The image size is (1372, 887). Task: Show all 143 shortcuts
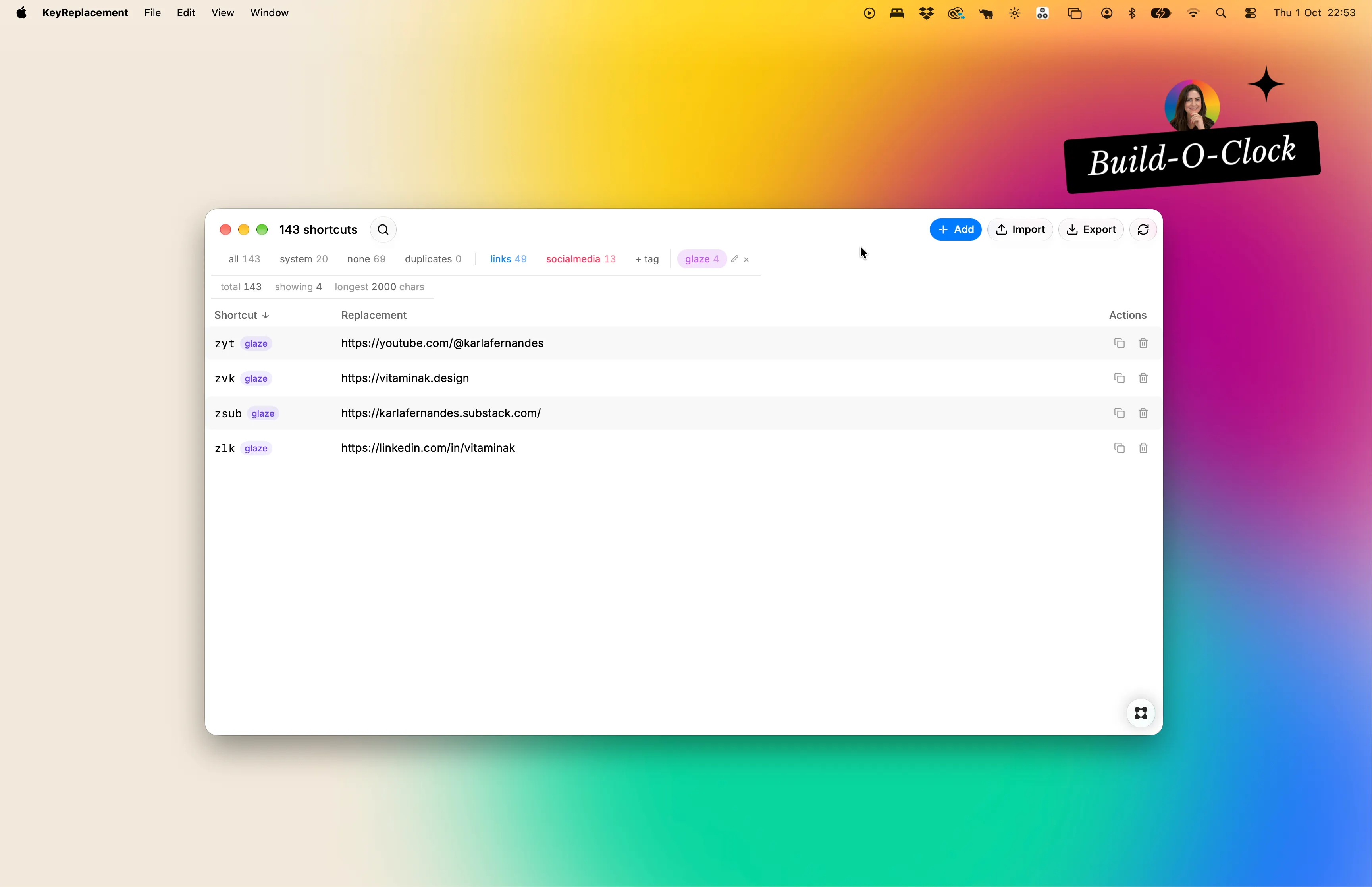pyautogui.click(x=244, y=259)
